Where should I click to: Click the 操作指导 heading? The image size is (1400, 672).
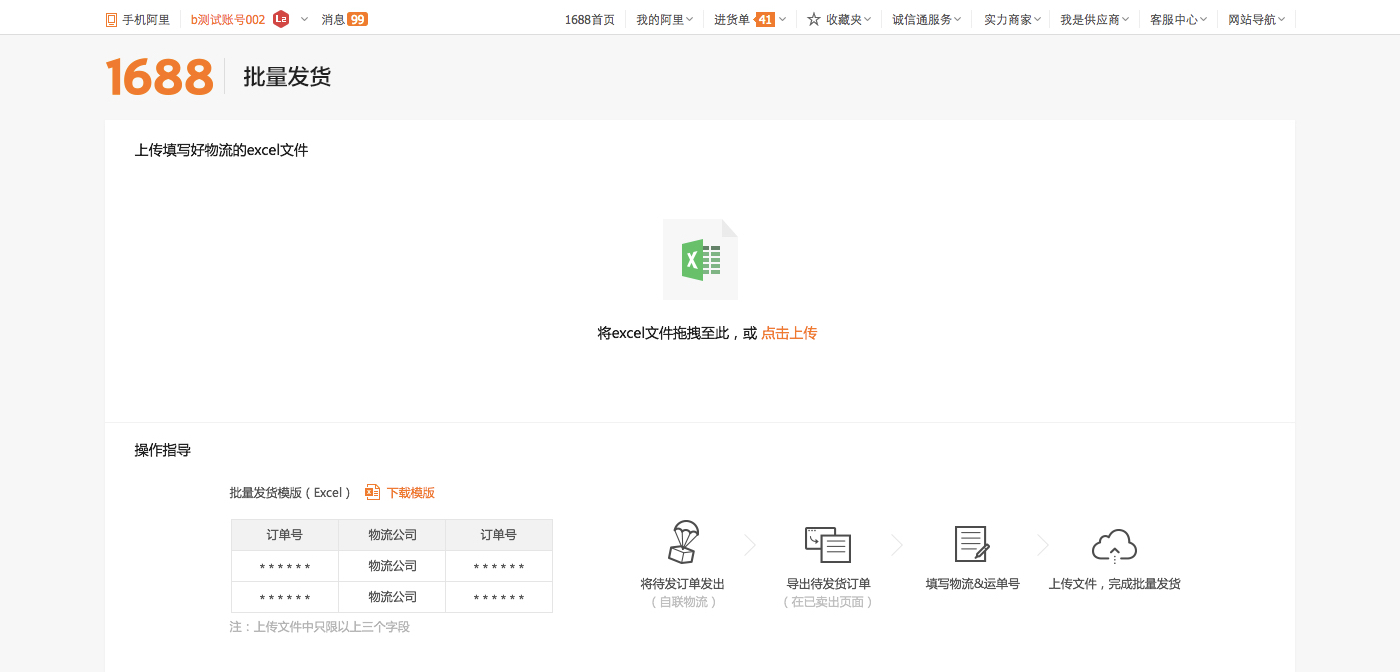click(163, 450)
